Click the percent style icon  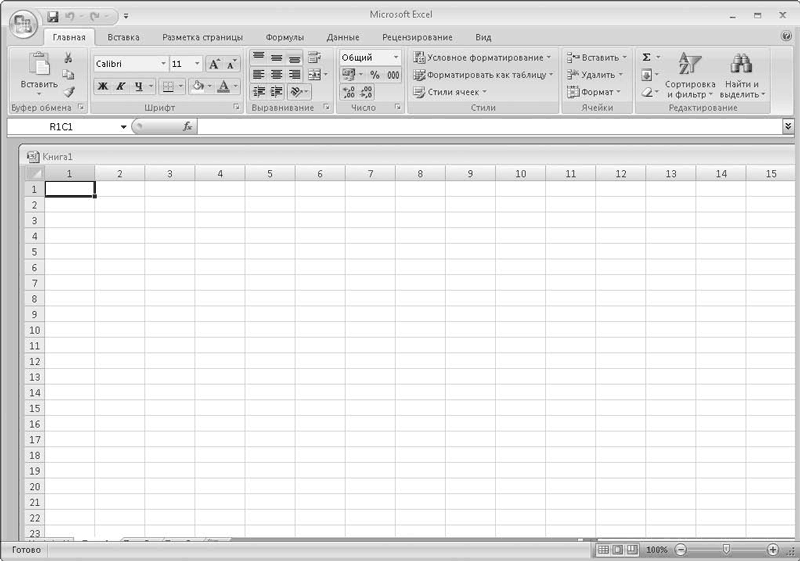pyautogui.click(x=374, y=75)
